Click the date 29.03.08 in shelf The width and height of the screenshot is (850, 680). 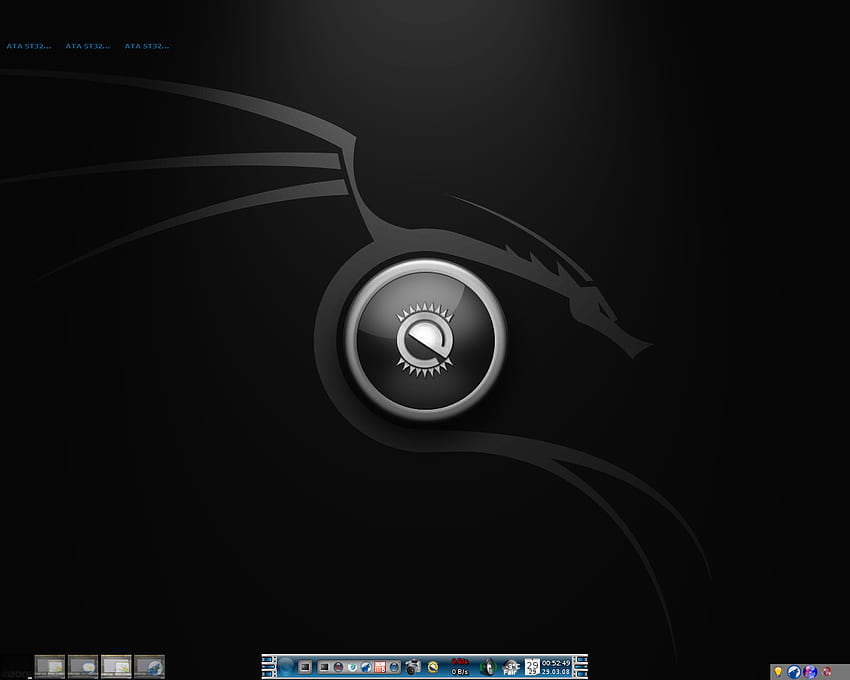point(556,672)
